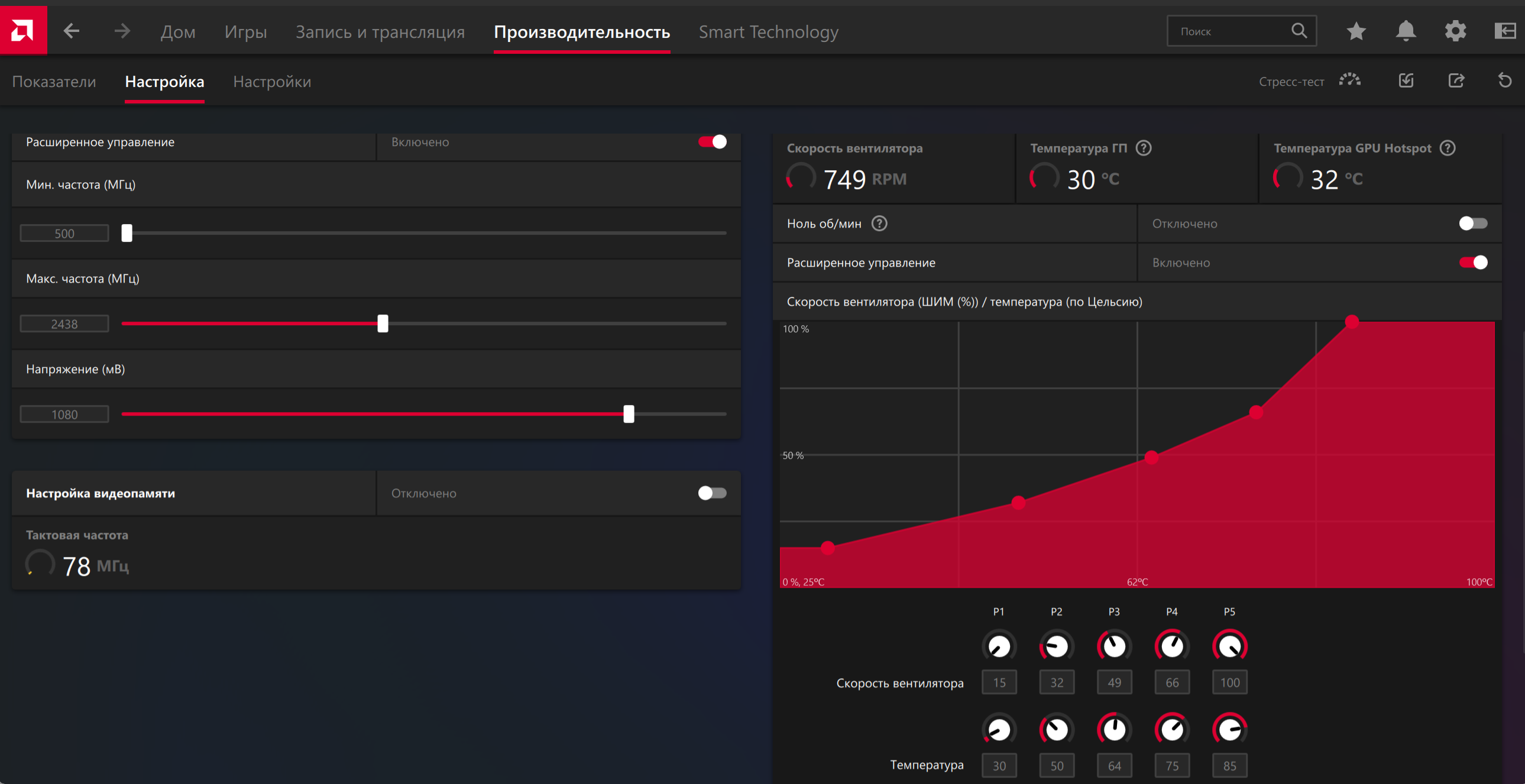Click the AMD logo home icon
This screenshot has width=1525, height=784.
(x=23, y=30)
